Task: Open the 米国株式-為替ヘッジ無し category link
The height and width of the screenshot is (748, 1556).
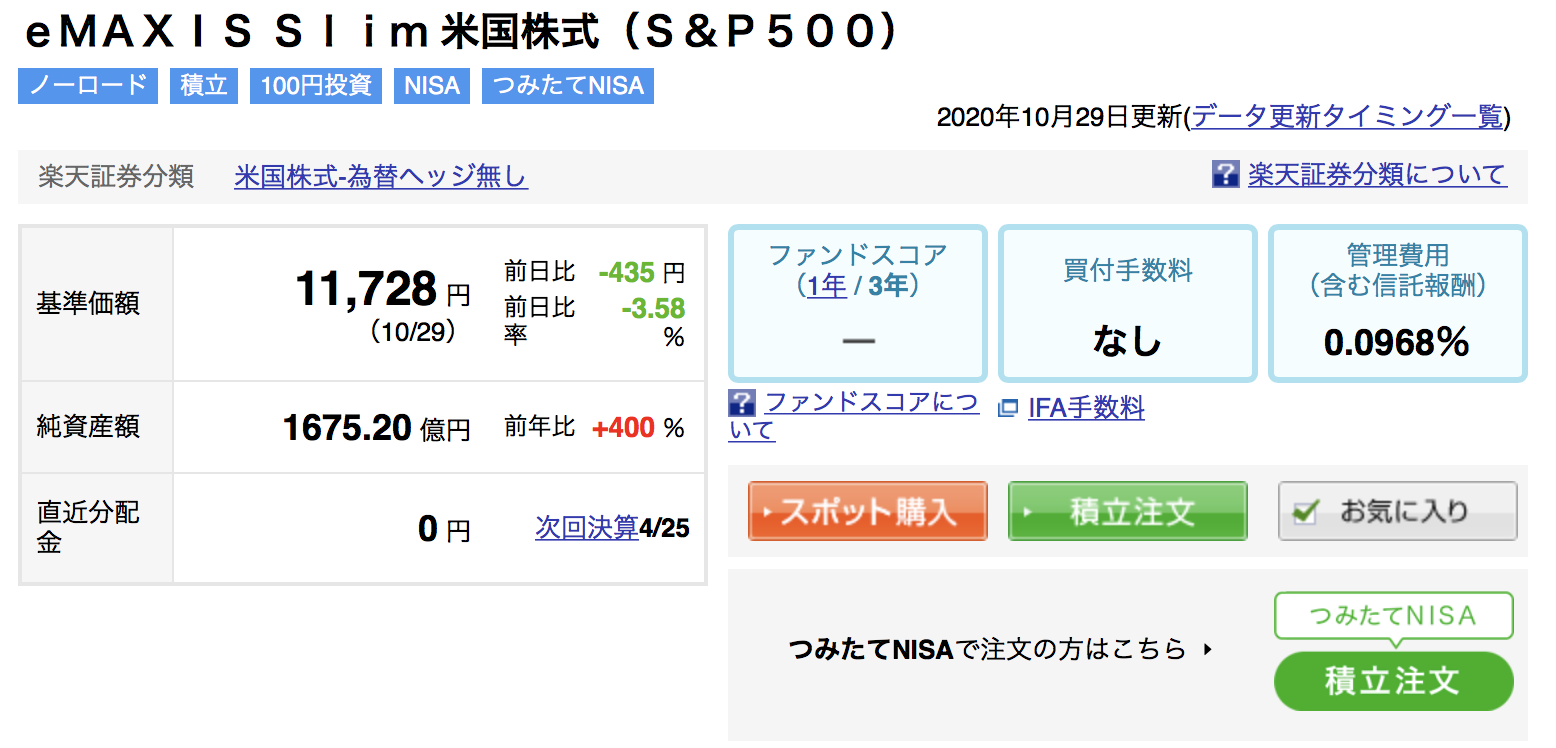Action: pyautogui.click(x=381, y=177)
